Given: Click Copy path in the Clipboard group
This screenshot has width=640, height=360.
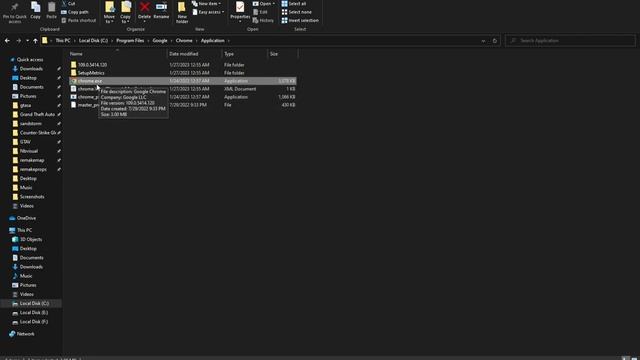Looking at the screenshot, I should tap(75, 12).
